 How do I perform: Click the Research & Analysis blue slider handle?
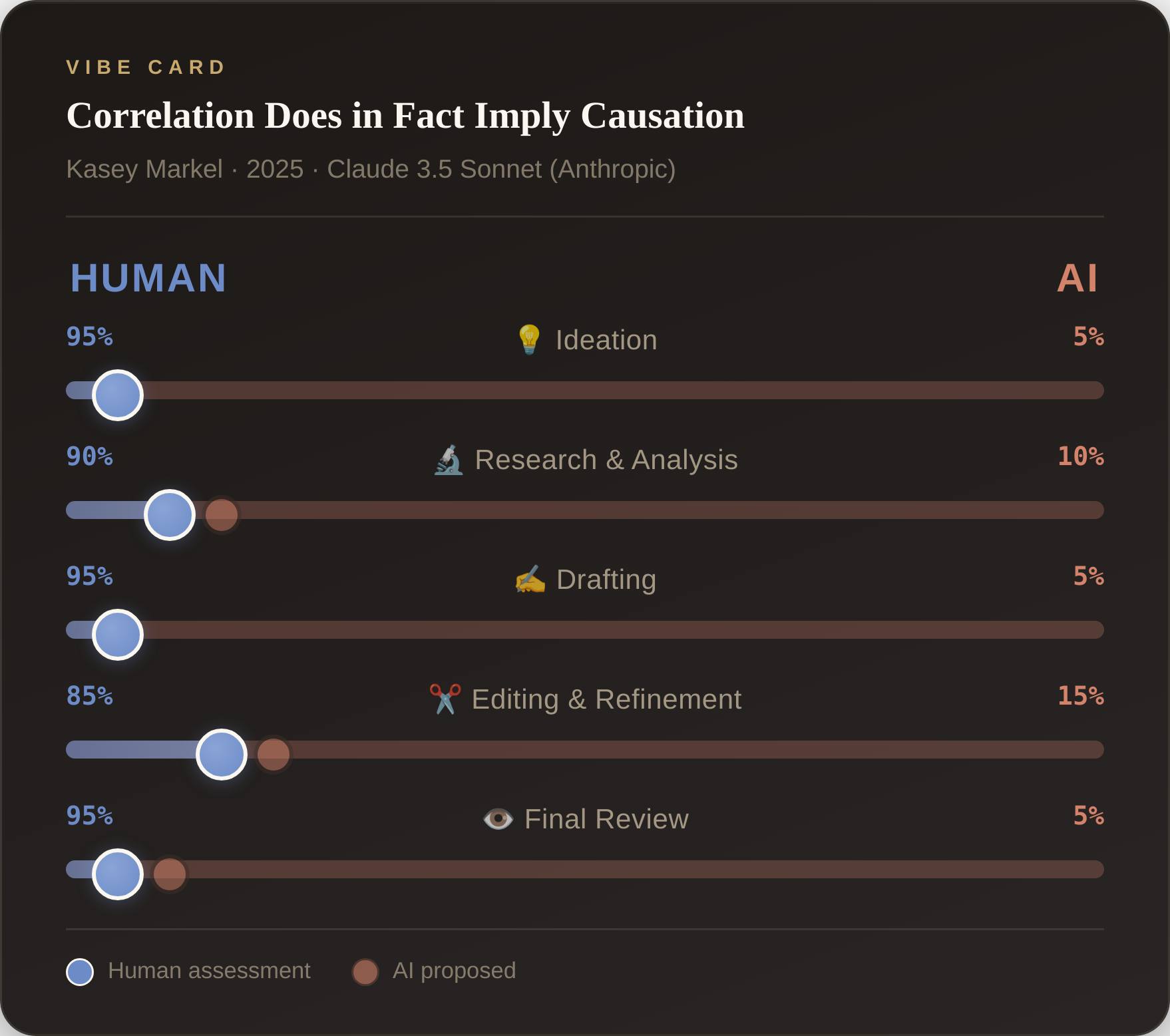click(x=170, y=515)
